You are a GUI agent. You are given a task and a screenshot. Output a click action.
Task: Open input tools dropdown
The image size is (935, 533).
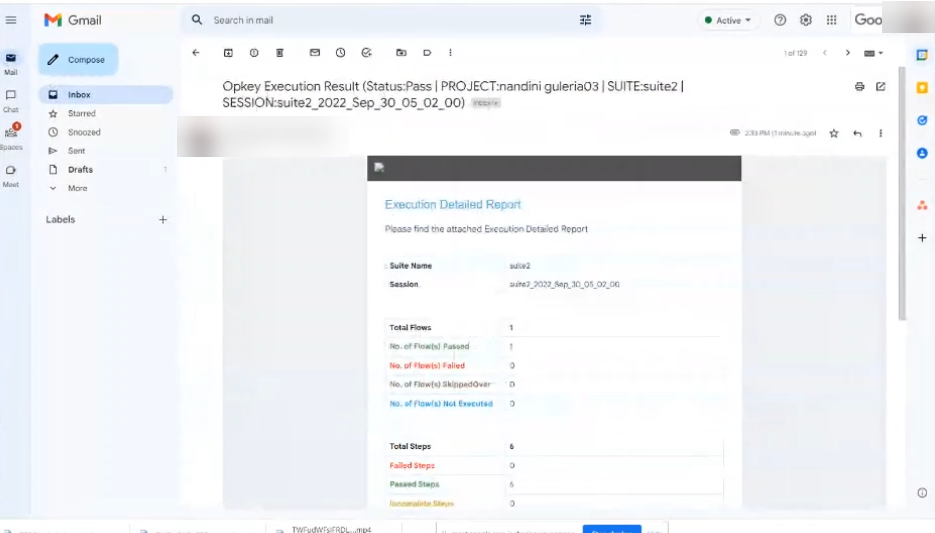874,53
